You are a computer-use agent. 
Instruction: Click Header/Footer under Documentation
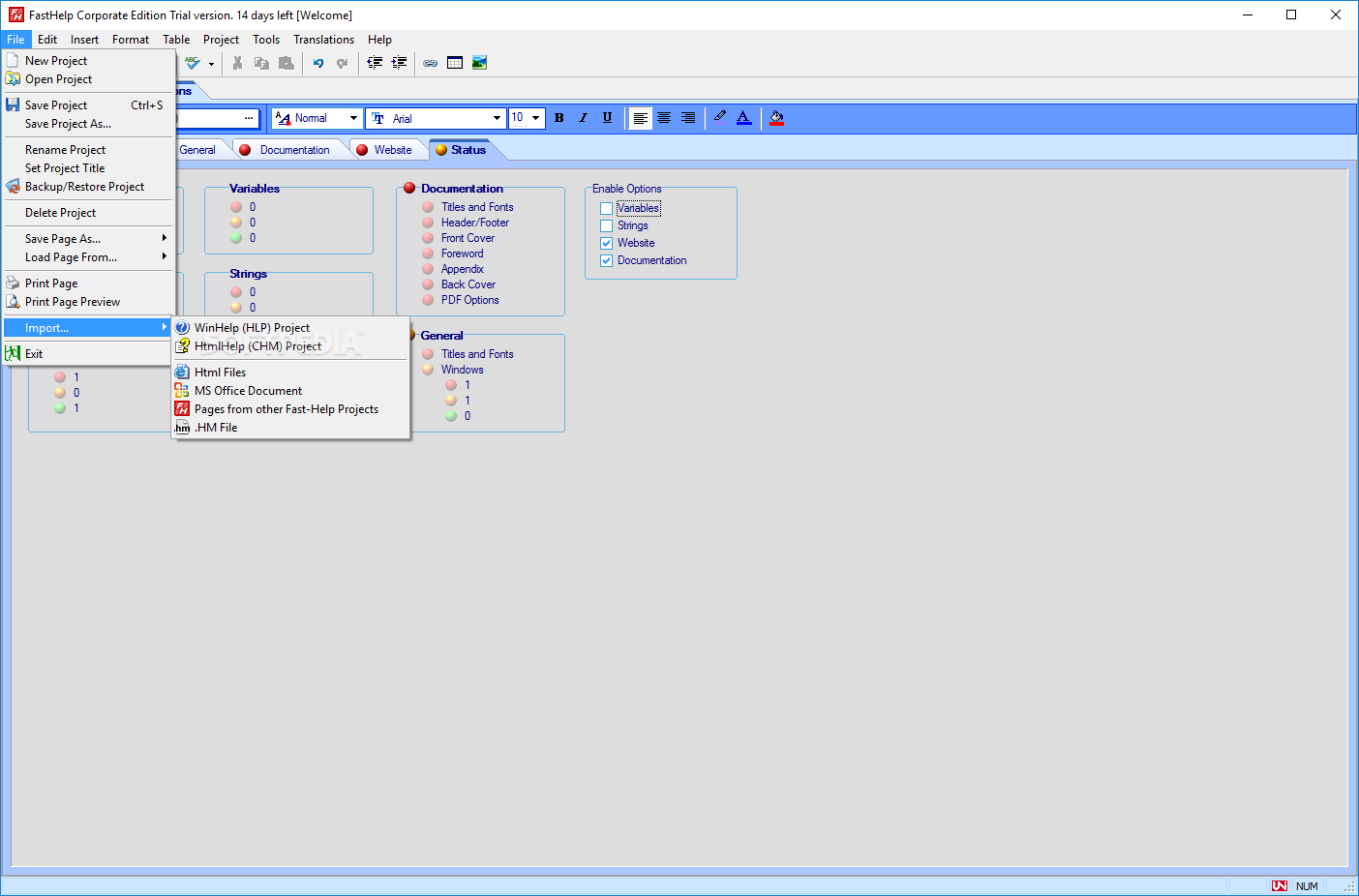pyautogui.click(x=475, y=223)
